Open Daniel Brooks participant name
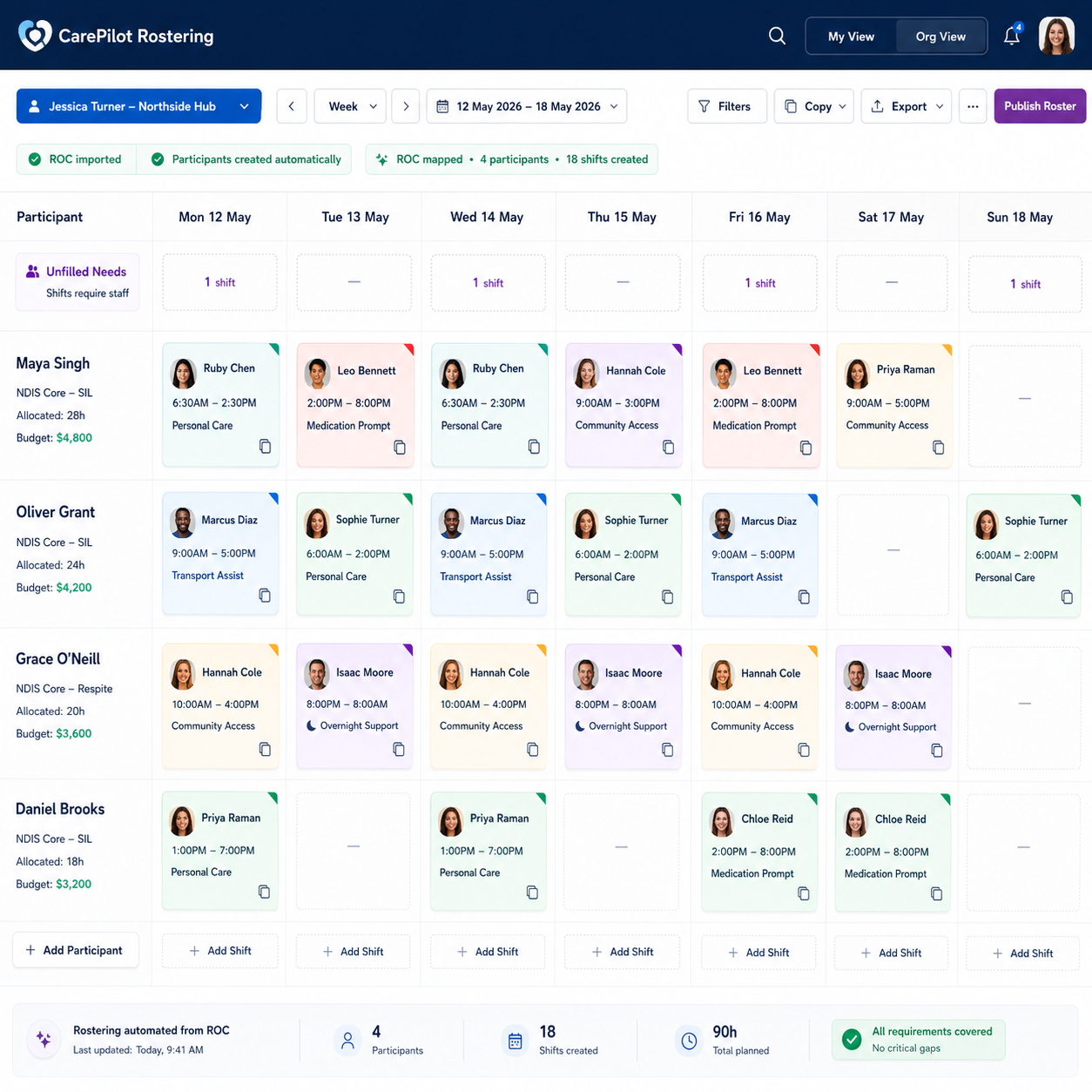The width and height of the screenshot is (1092, 1092). [x=60, y=809]
